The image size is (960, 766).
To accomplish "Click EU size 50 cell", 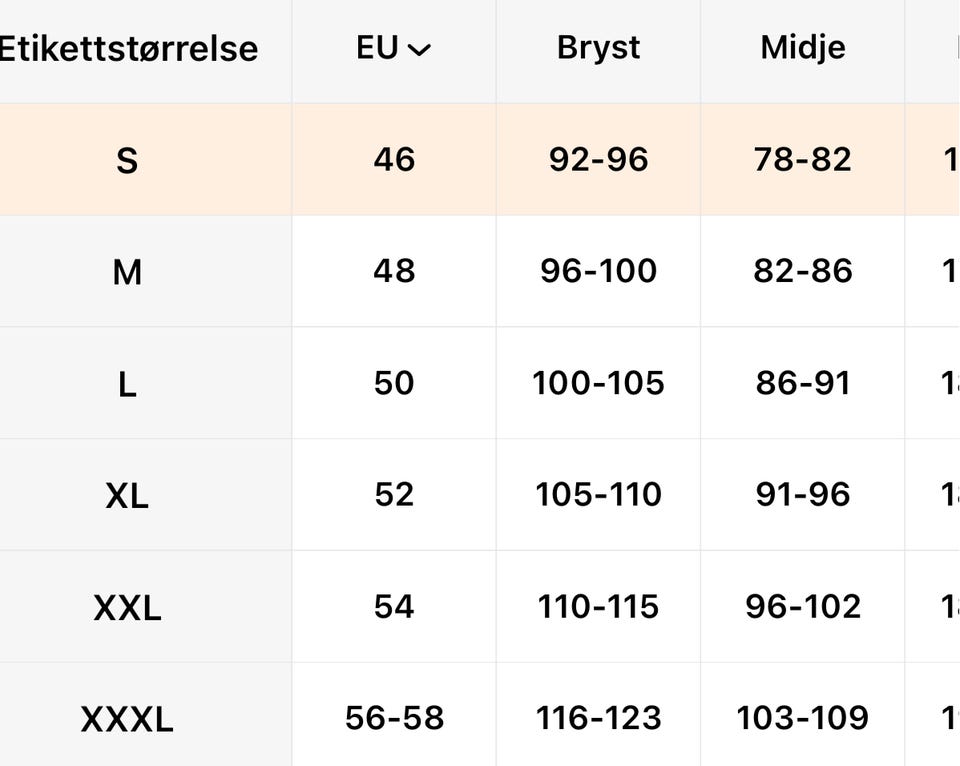I will coord(394,383).
